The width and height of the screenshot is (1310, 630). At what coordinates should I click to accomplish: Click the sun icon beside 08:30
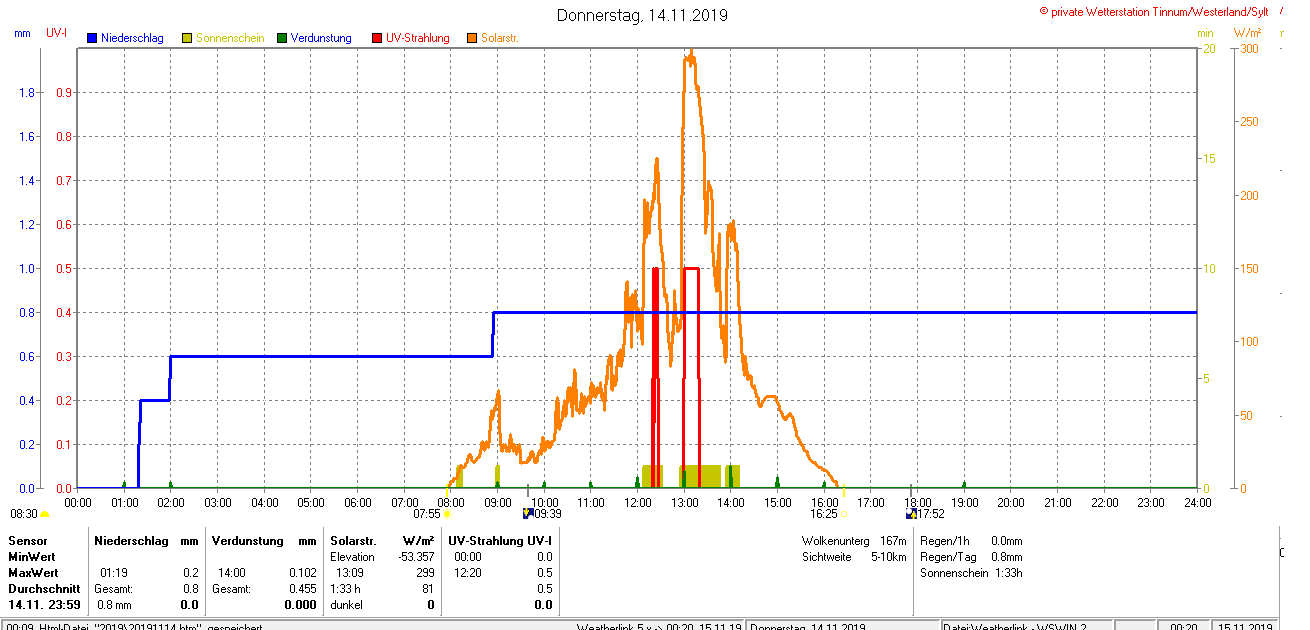[x=44, y=515]
